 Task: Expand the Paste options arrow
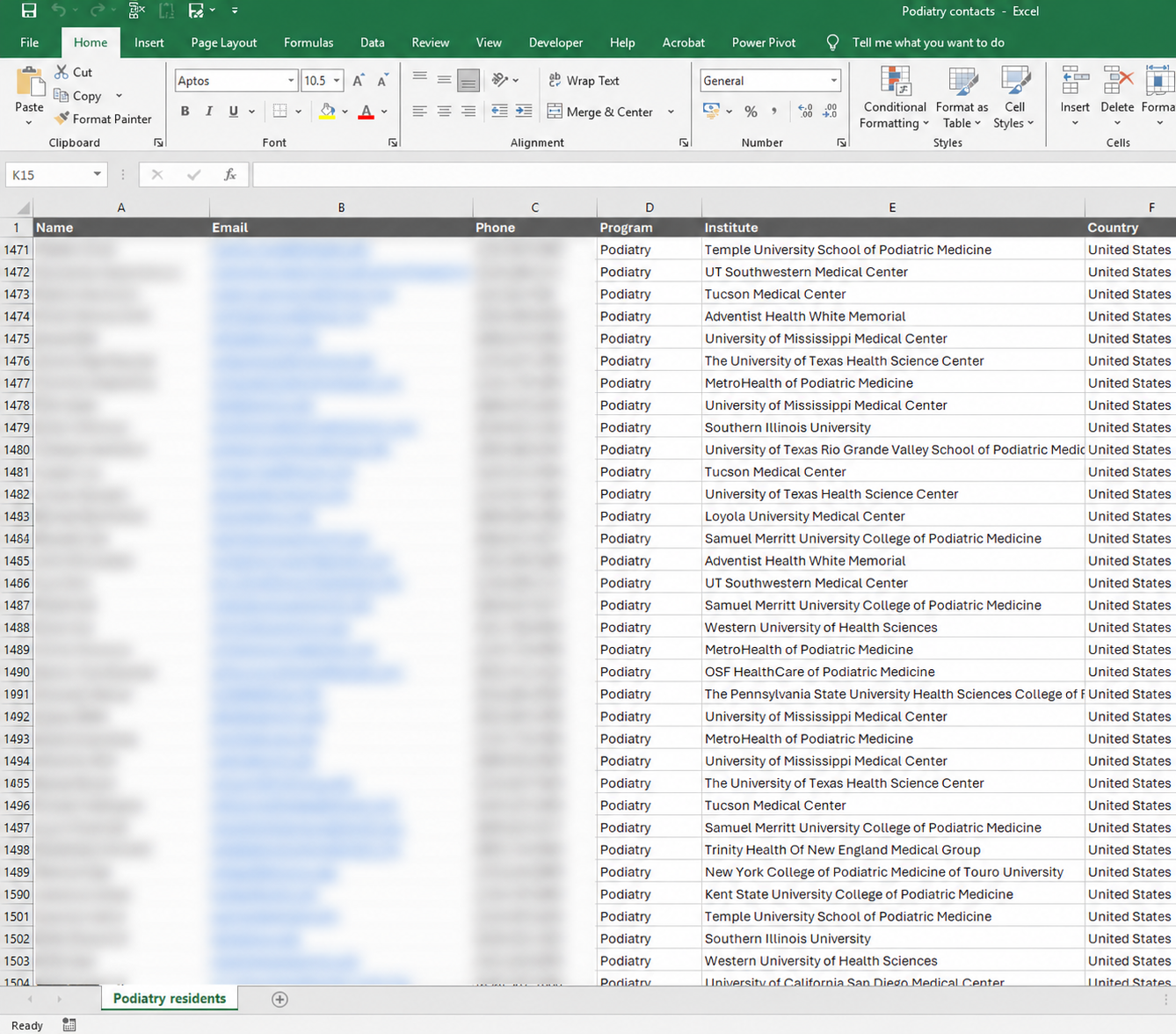[x=29, y=122]
